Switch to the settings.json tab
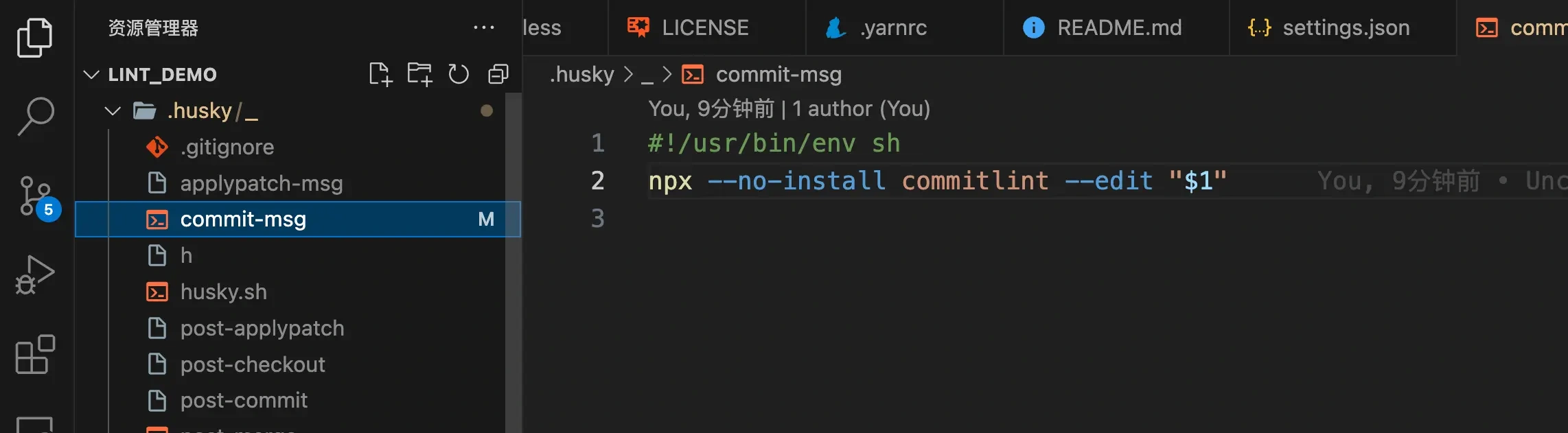Viewport: 1568px width, 433px height. click(x=1342, y=27)
